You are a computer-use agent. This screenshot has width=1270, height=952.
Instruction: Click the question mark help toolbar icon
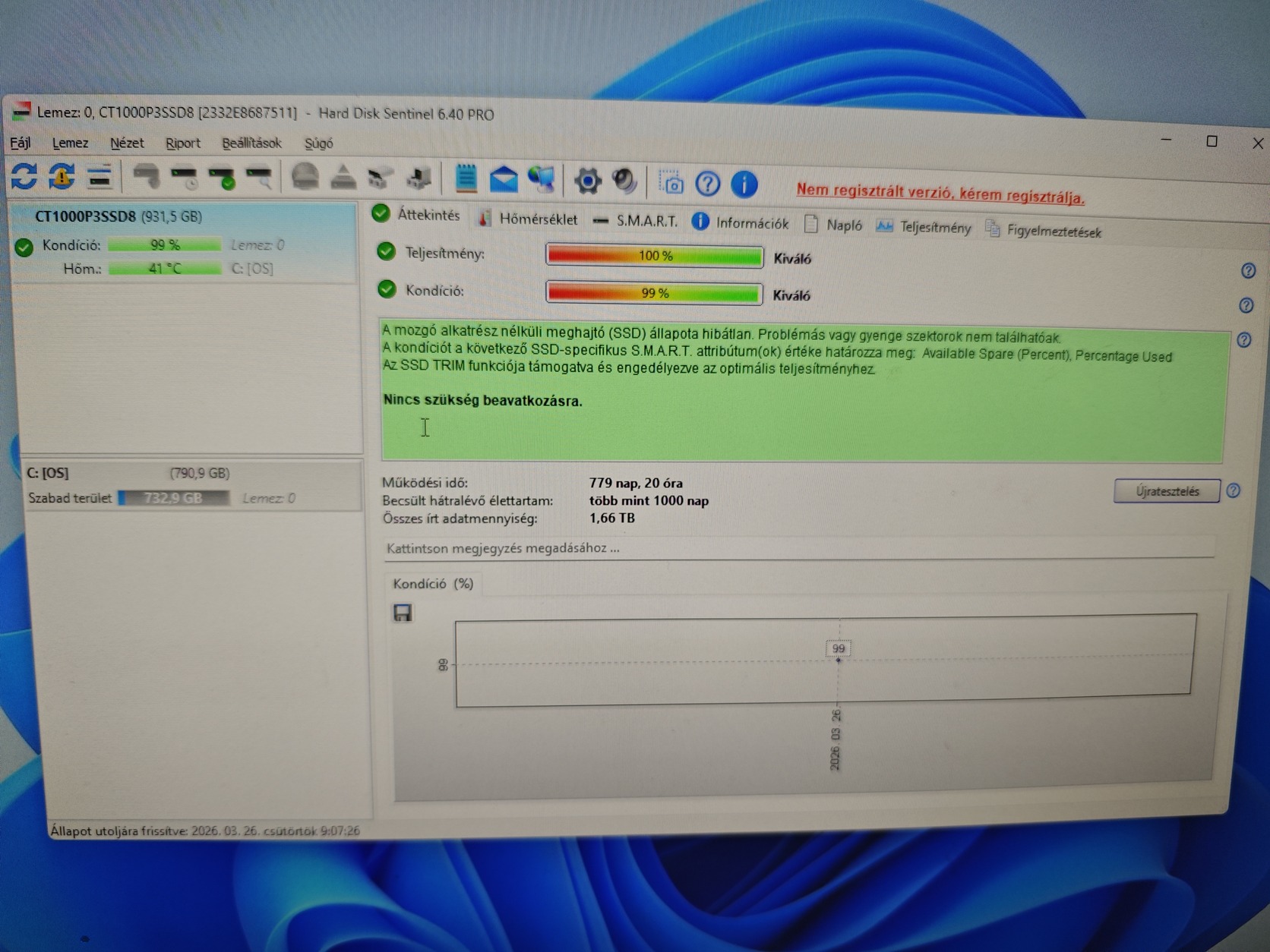coord(708,183)
